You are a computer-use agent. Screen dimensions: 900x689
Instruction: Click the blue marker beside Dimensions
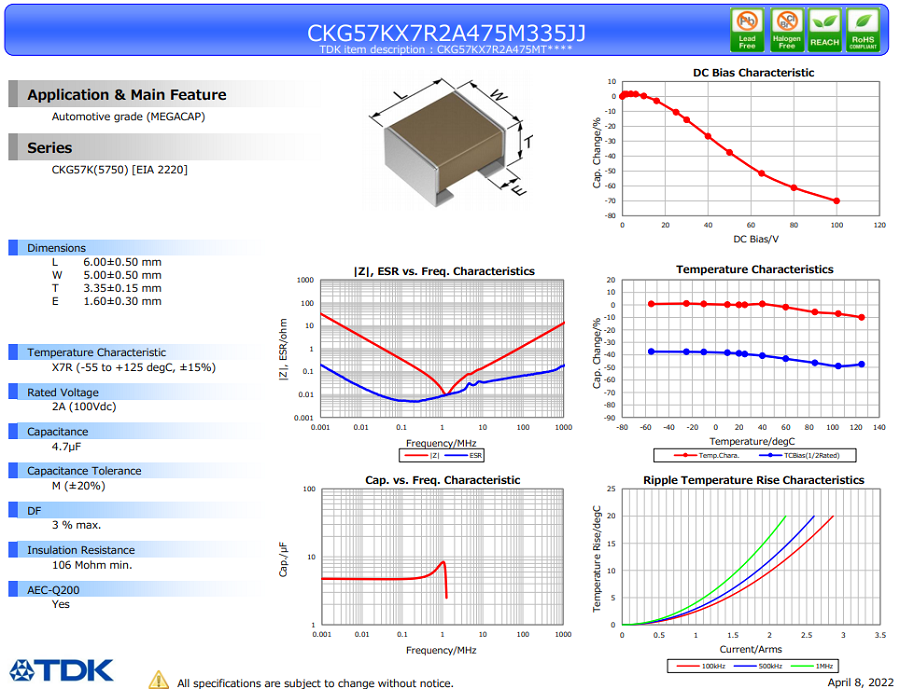13,247
